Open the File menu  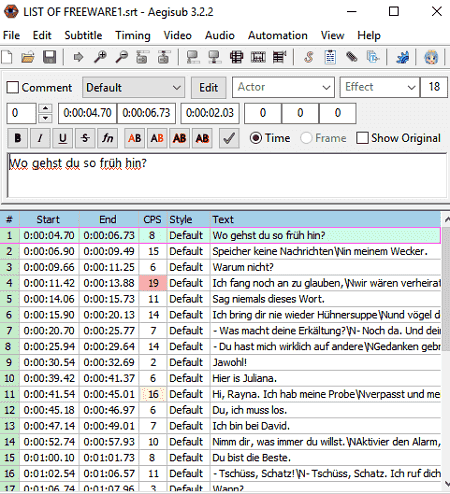(11, 35)
